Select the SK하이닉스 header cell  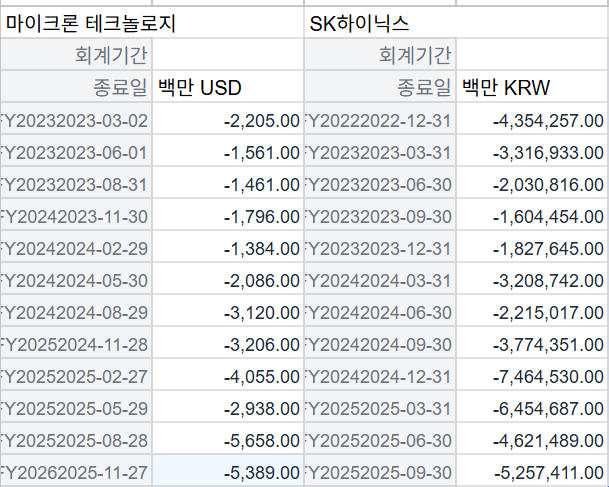point(457,23)
